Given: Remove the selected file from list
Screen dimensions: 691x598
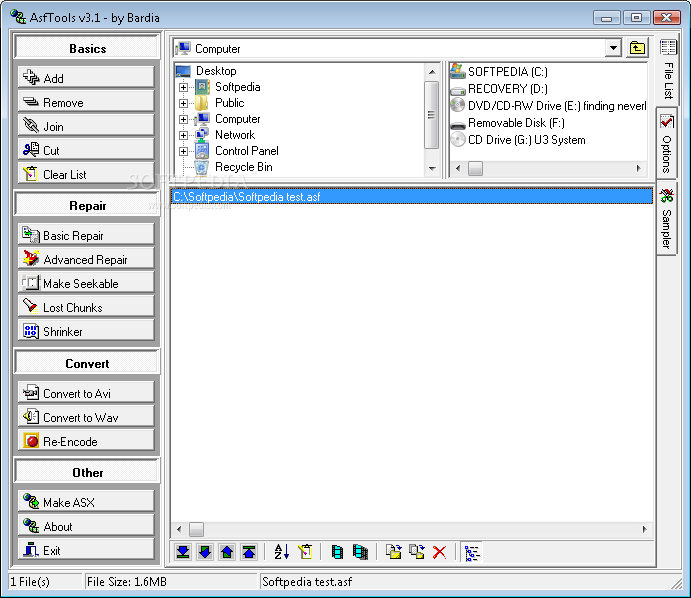Looking at the screenshot, I should 86,102.
